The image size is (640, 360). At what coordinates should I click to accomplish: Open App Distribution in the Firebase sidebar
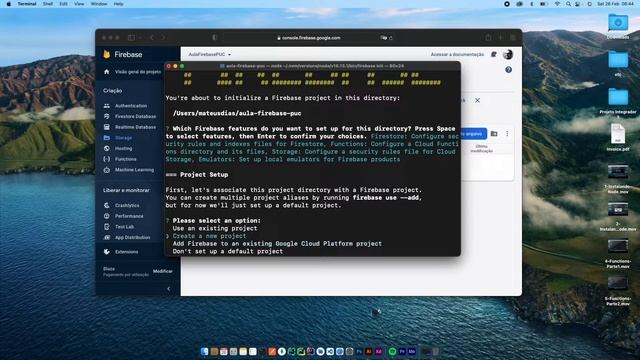click(x=132, y=237)
